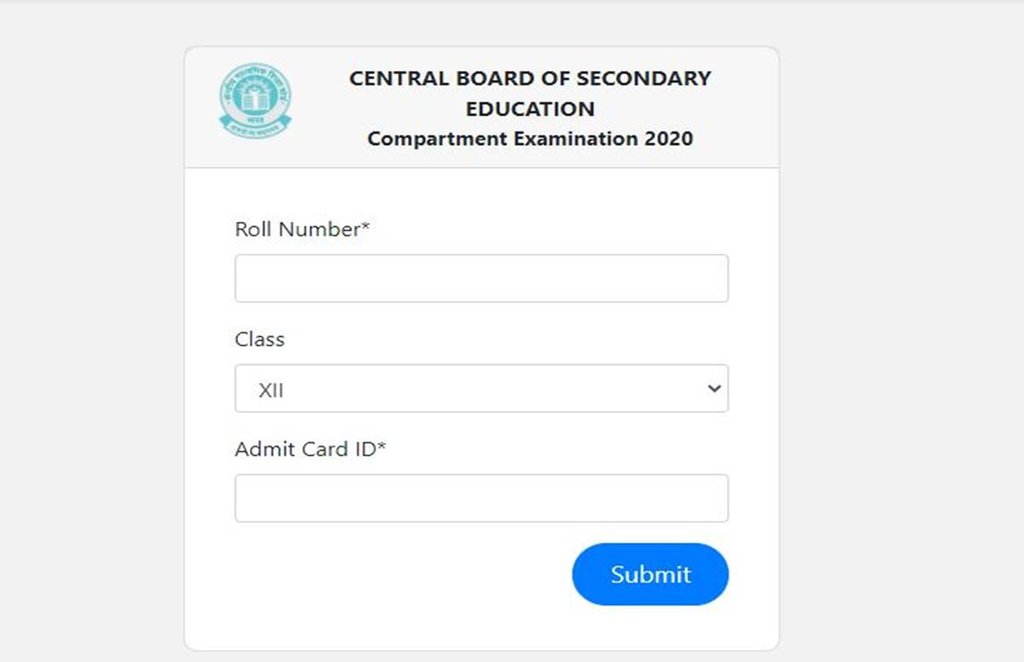Viewport: 1024px width, 662px height.
Task: Select the XII value in Class box
Action: 271,390
